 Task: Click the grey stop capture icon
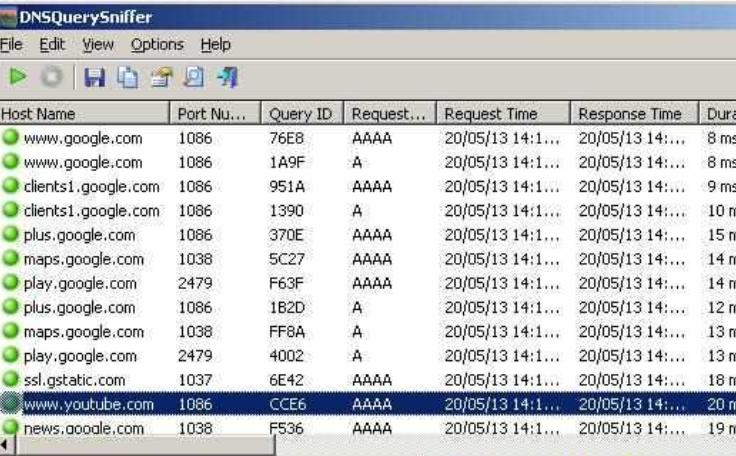pos(52,77)
